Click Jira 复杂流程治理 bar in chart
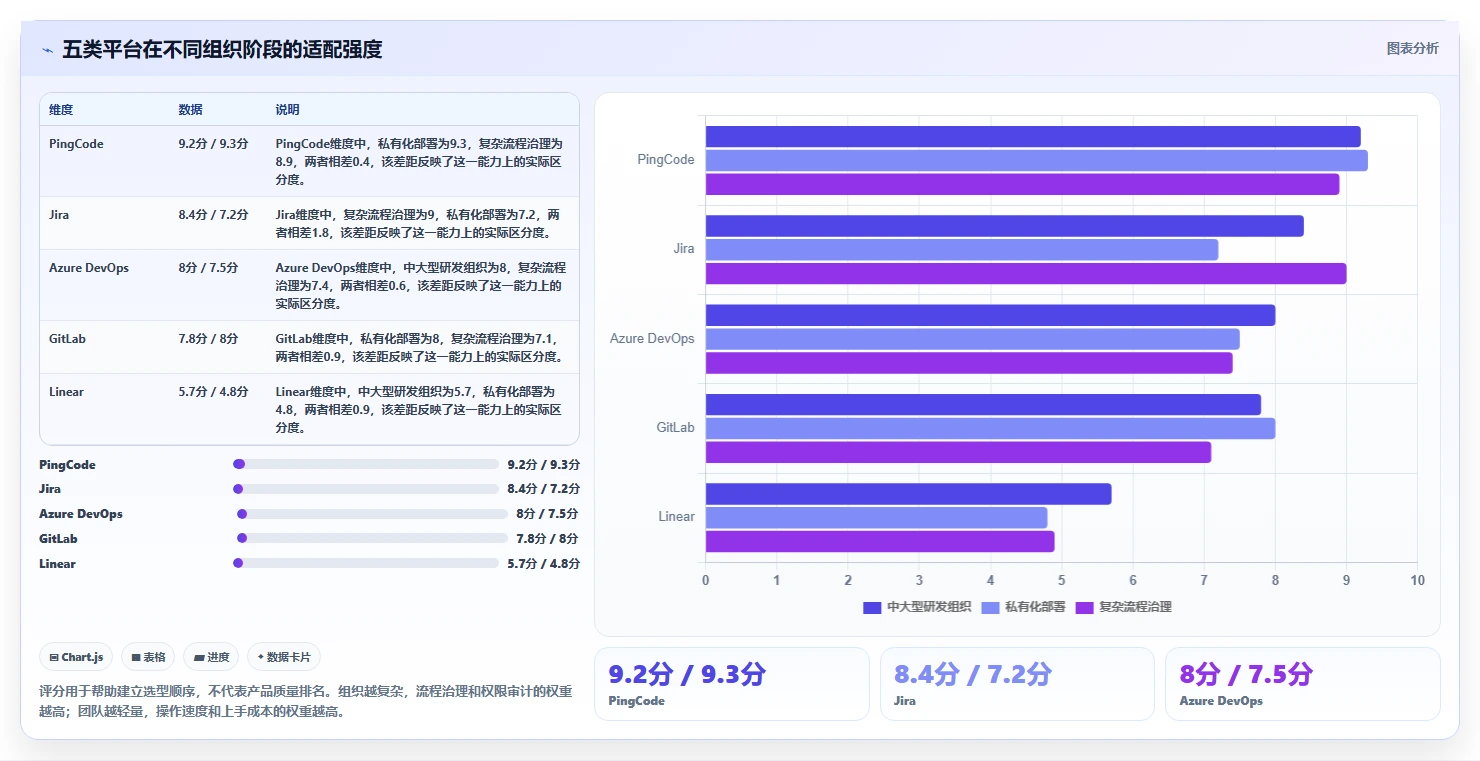 [1026, 273]
